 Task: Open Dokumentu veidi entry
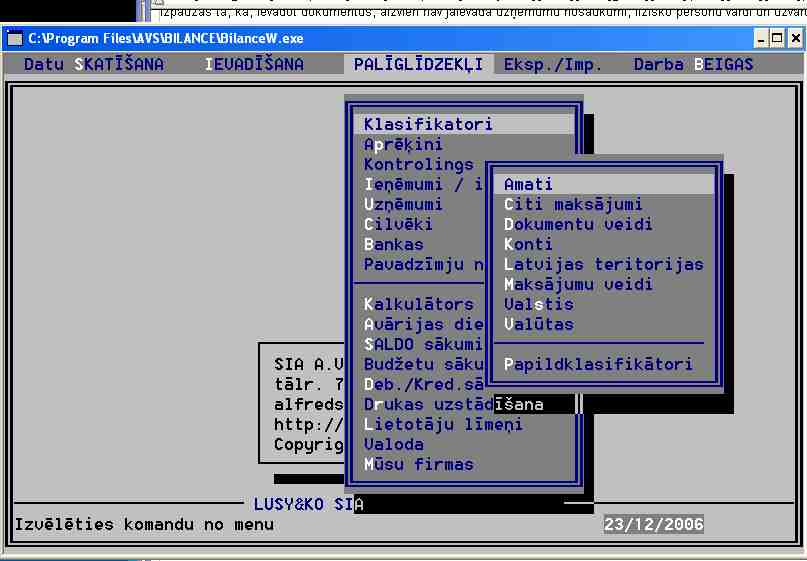coord(578,224)
